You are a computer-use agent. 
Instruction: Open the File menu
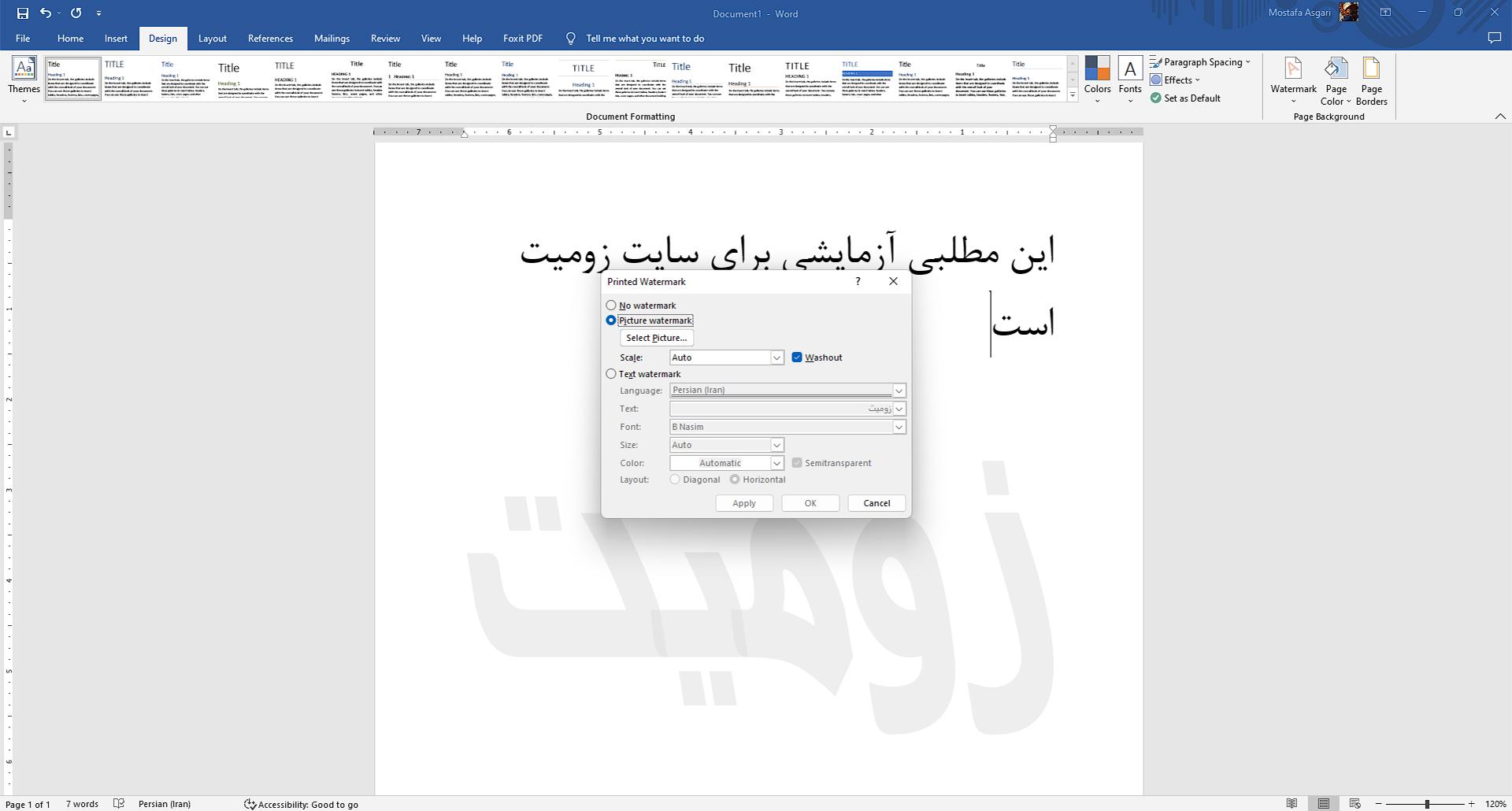point(23,39)
